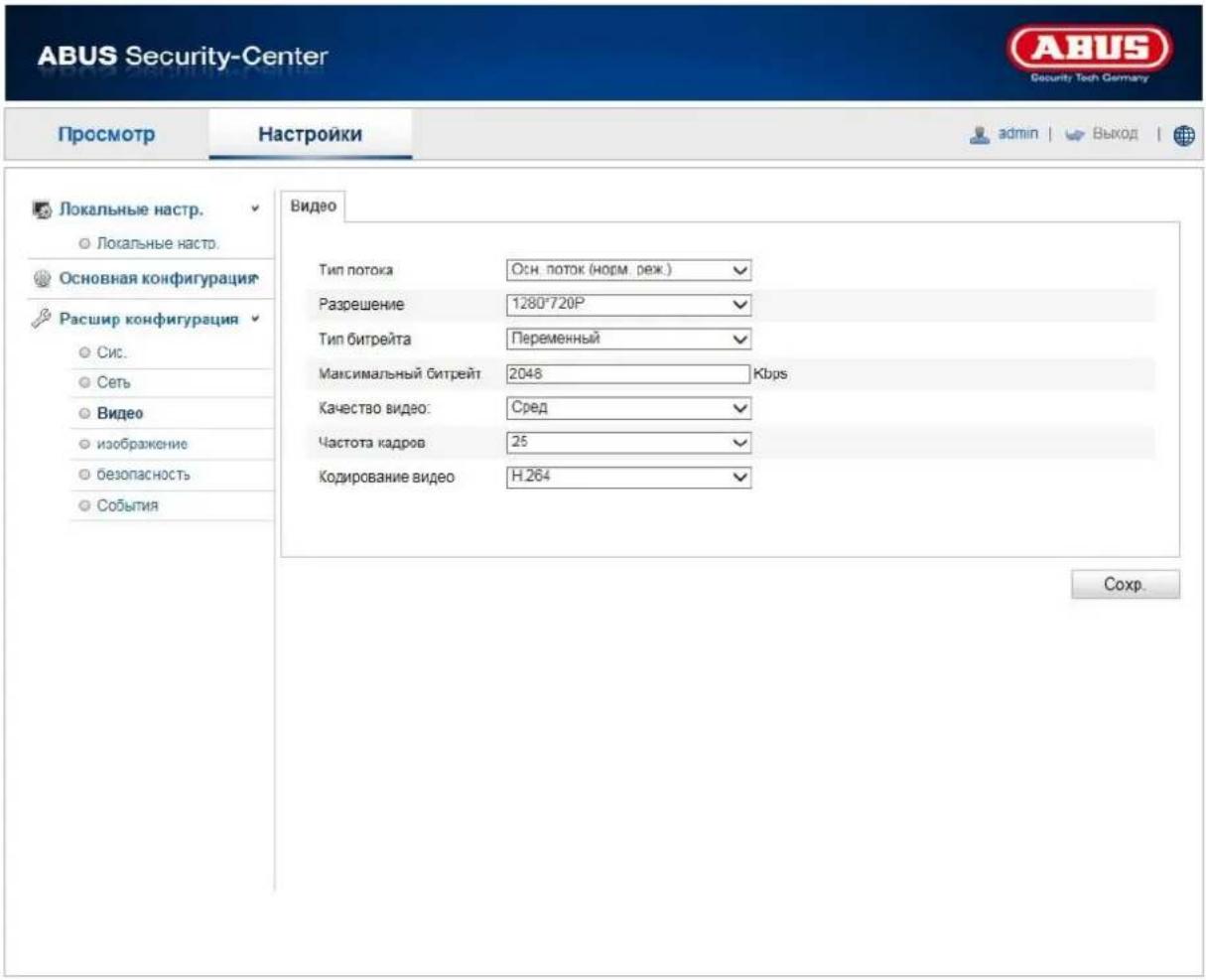Viewport: 1206px width, 980px height.
Task: Click the Максимальный битрейт label
Action: click(400, 373)
